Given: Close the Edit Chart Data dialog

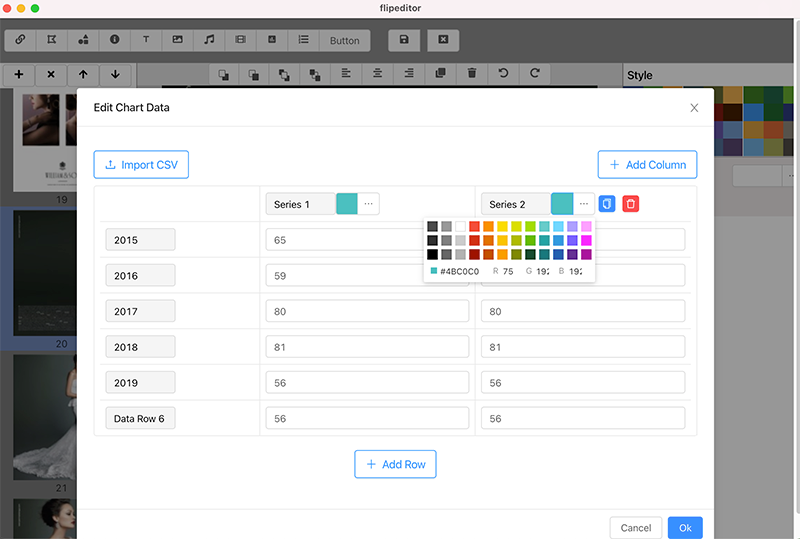Looking at the screenshot, I should pos(694,108).
